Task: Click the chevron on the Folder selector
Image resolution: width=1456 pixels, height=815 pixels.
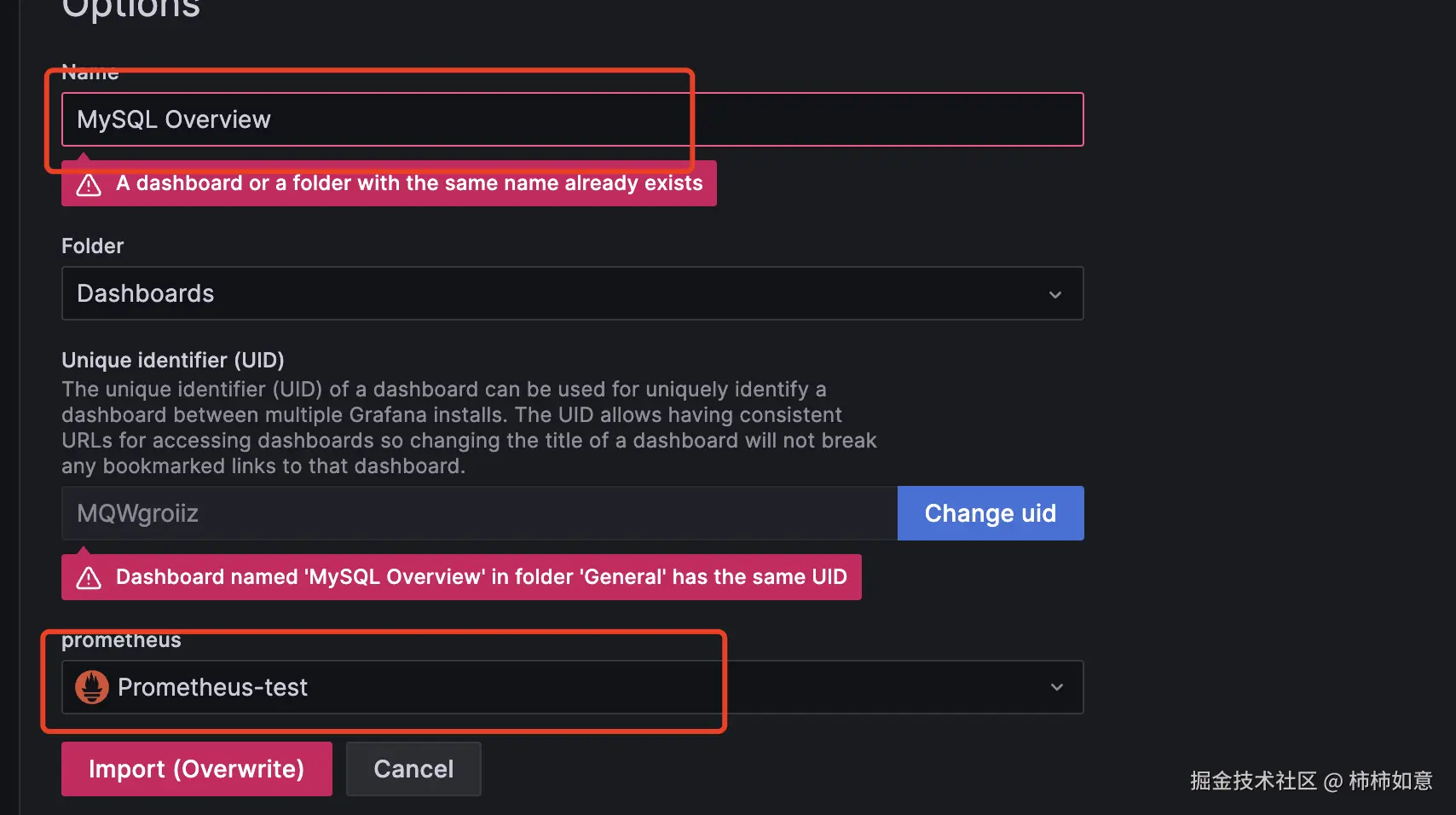Action: pyautogui.click(x=1054, y=293)
